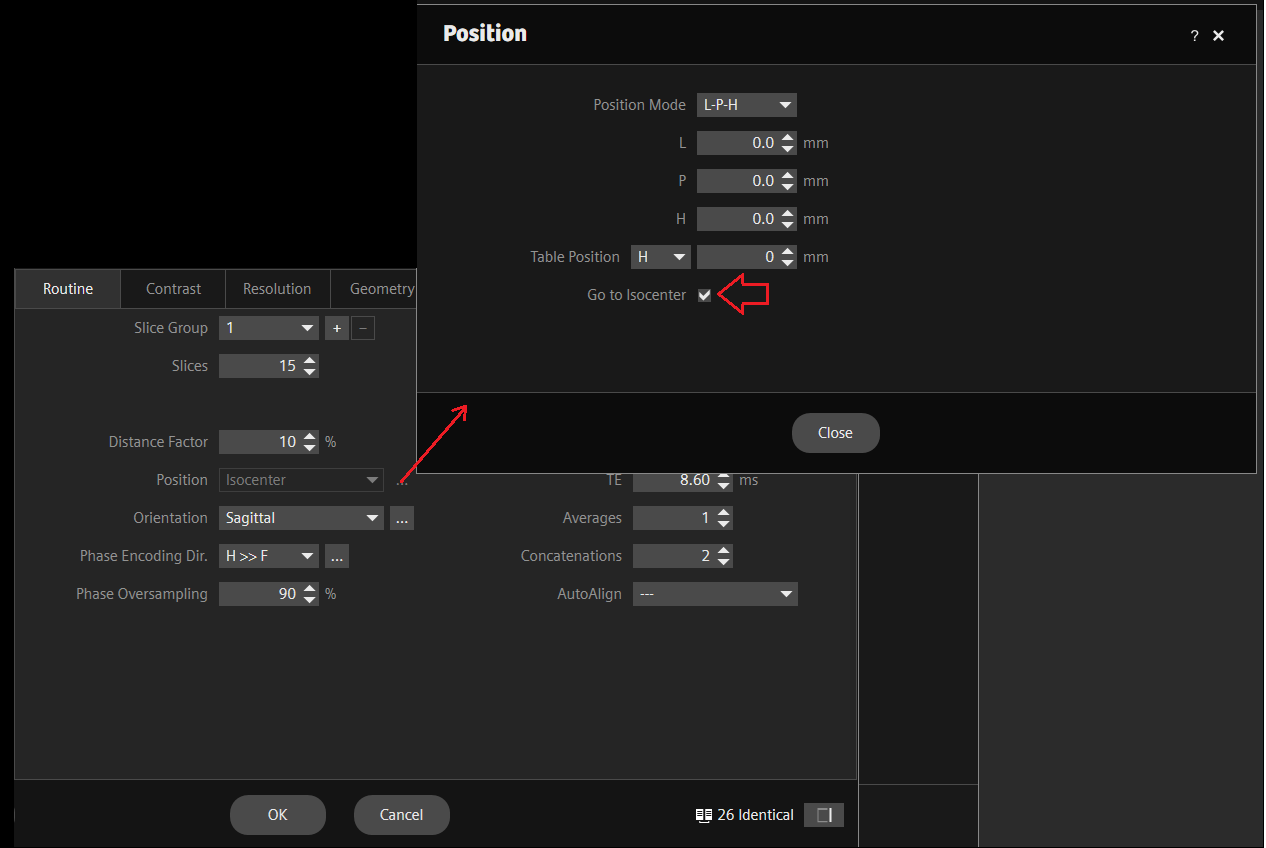Increase the H coordinate with up arrow
1266x848 pixels.
(788, 214)
